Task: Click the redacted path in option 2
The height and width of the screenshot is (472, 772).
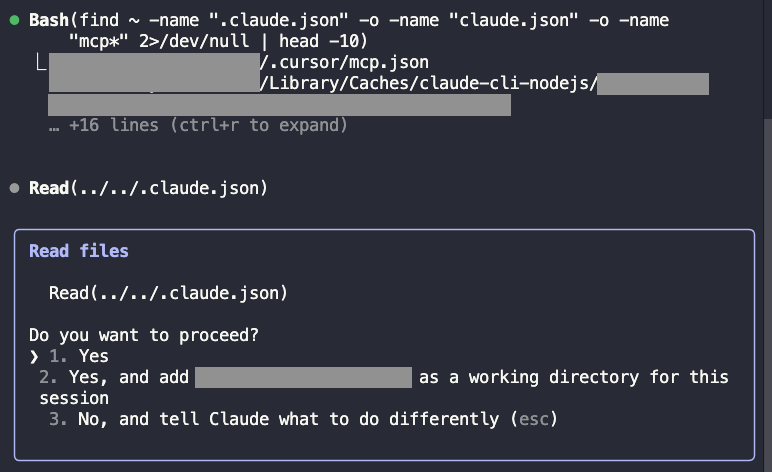Action: (303, 378)
